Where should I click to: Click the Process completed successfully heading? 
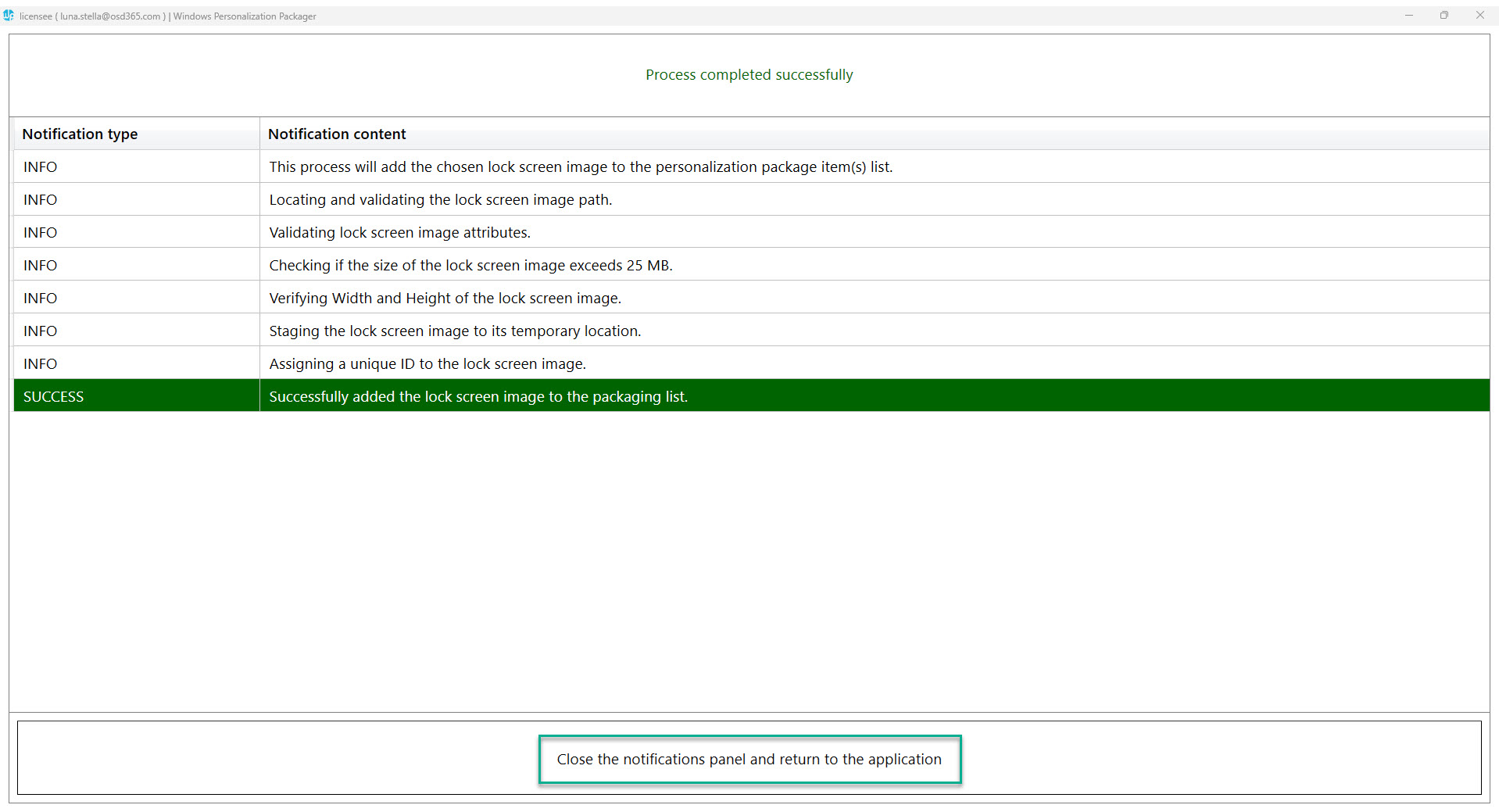click(x=749, y=74)
